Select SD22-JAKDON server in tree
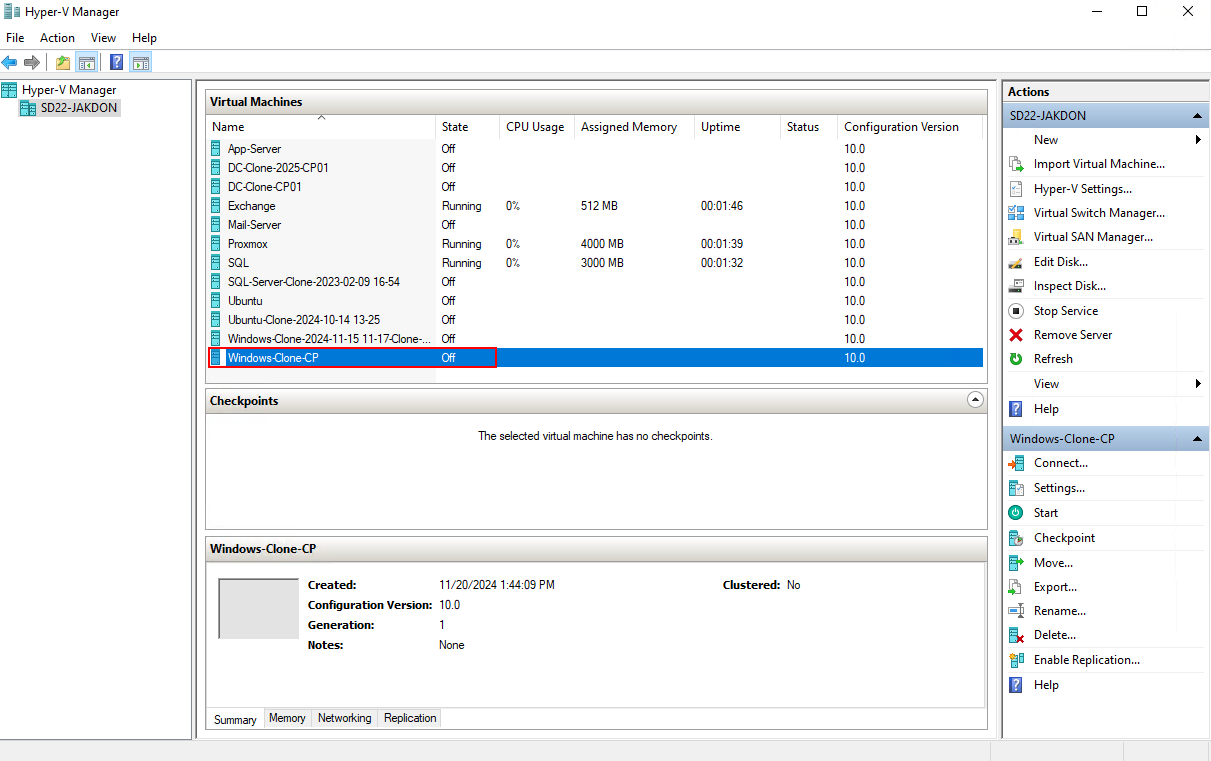The width and height of the screenshot is (1211, 761). (78, 108)
